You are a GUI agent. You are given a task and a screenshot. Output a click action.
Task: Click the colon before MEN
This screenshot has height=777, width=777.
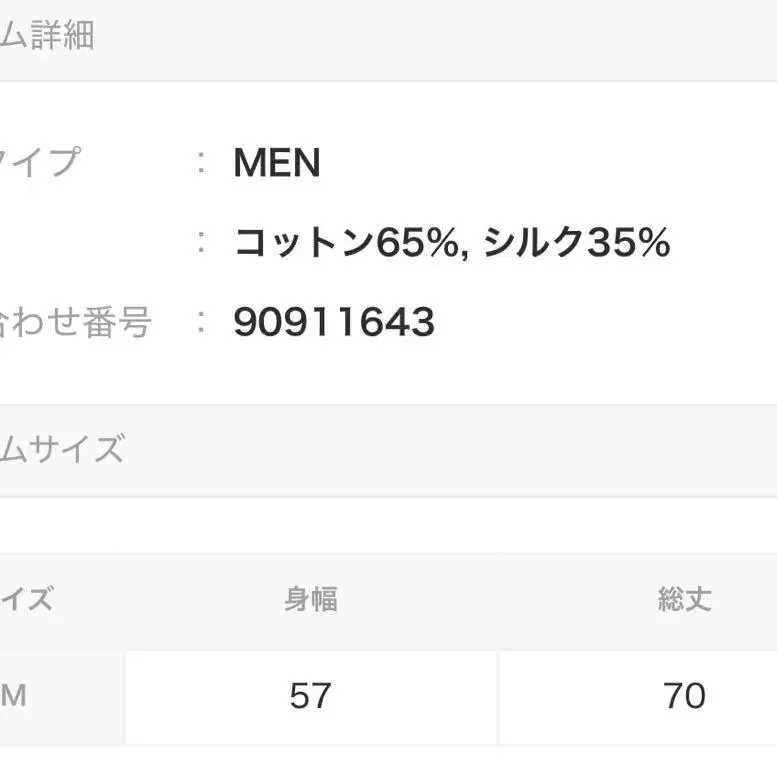(x=203, y=163)
